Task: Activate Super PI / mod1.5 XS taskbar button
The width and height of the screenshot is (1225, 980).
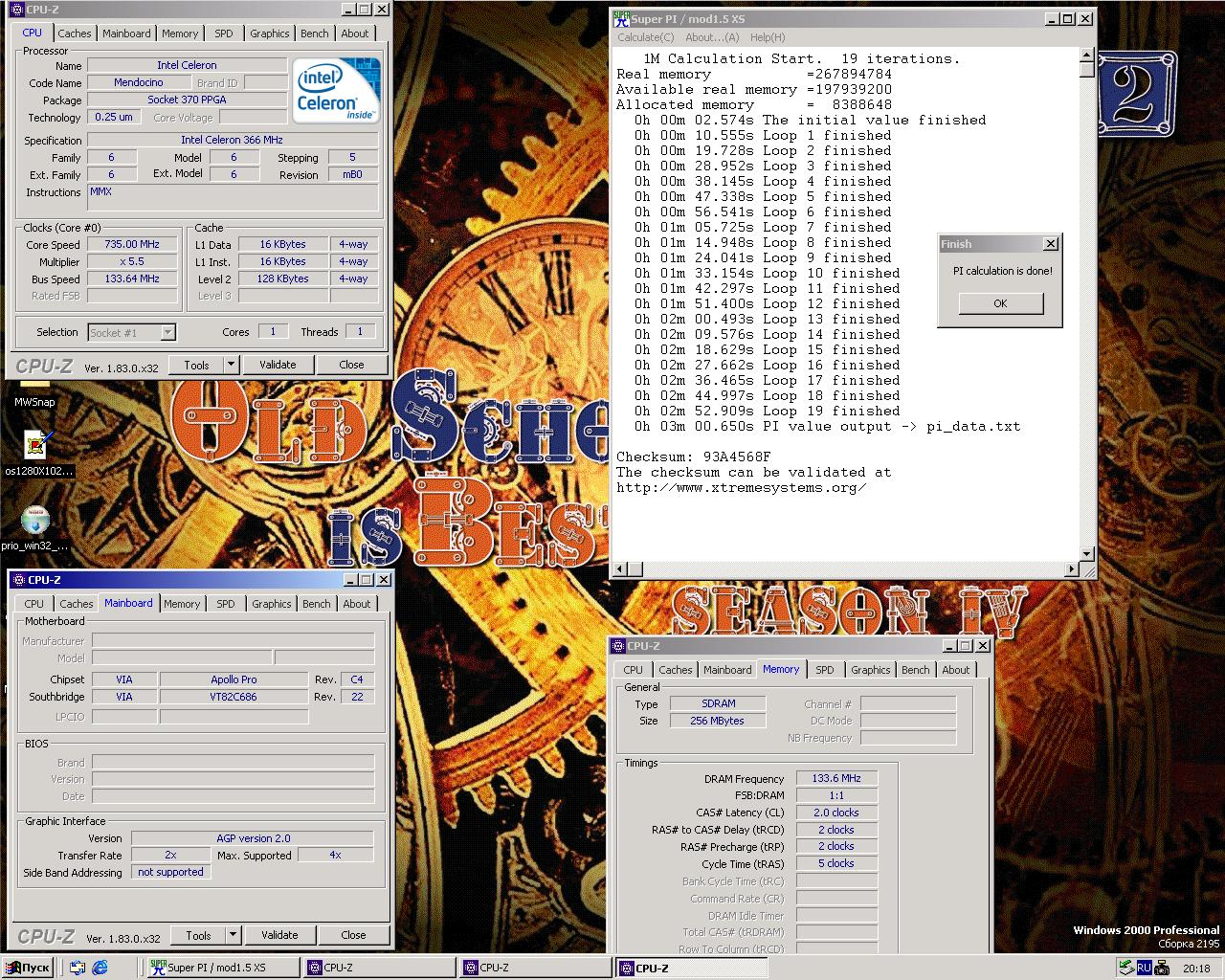Action: click(x=223, y=968)
